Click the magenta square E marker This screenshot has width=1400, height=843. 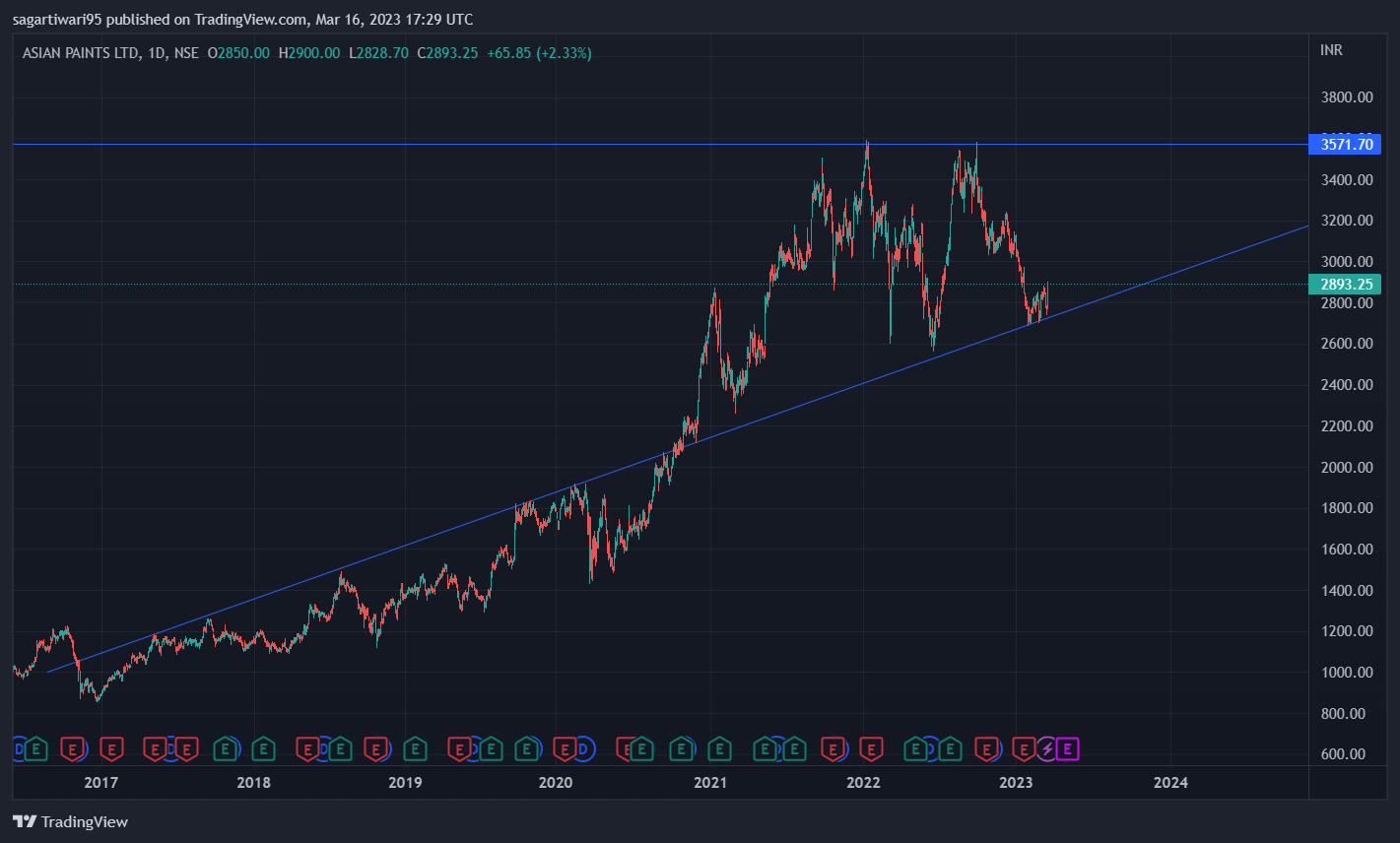pyautogui.click(x=1067, y=749)
